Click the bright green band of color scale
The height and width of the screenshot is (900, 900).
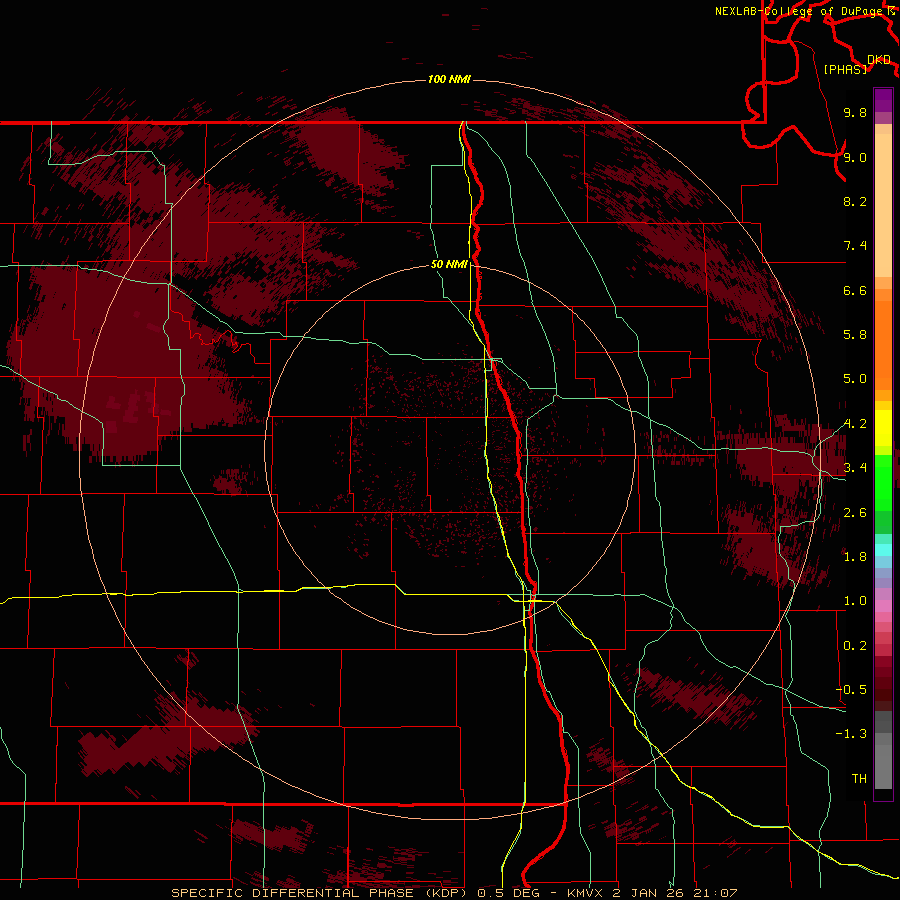click(x=883, y=482)
